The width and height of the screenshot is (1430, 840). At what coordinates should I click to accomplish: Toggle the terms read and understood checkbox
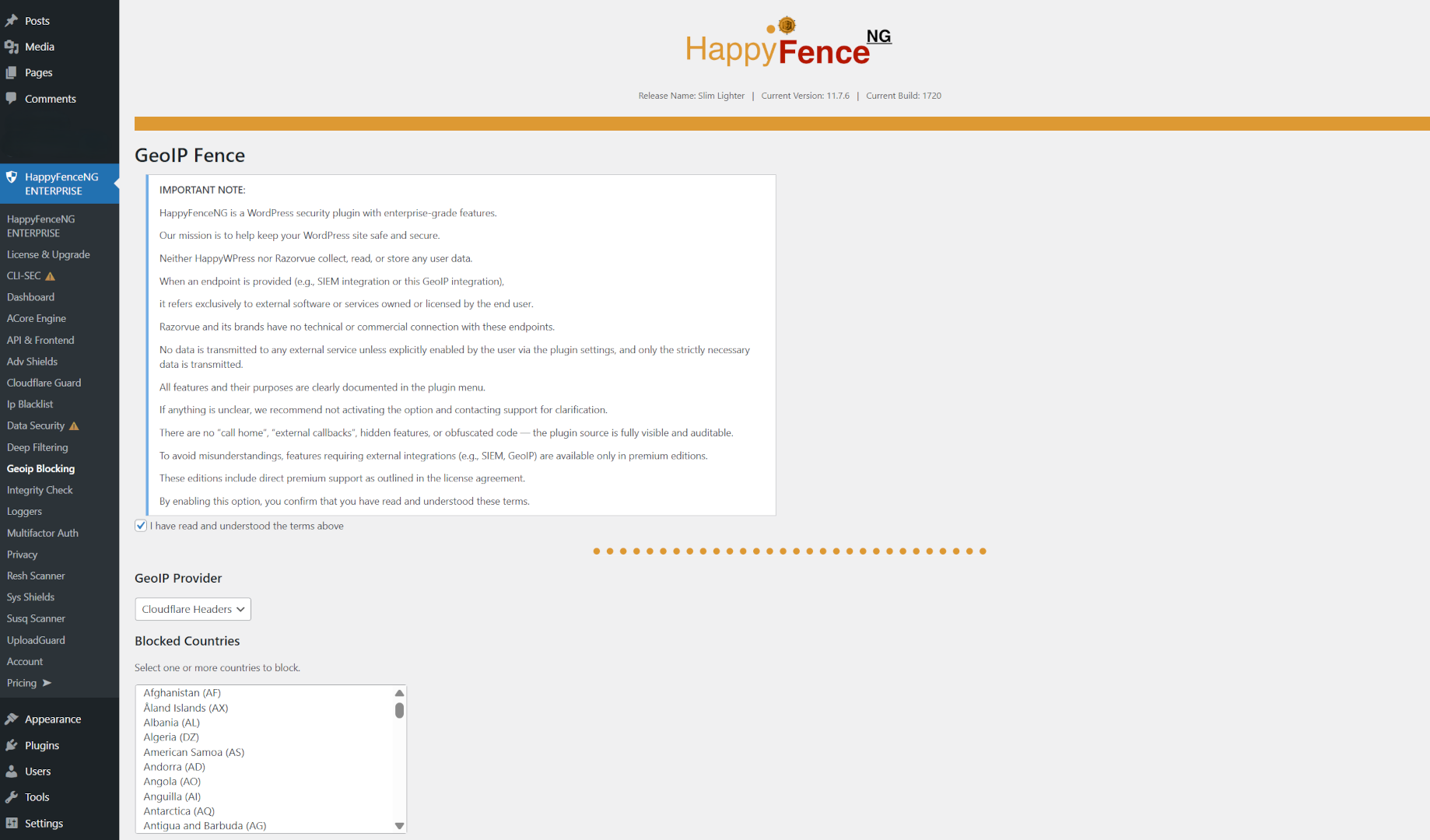[141, 526]
